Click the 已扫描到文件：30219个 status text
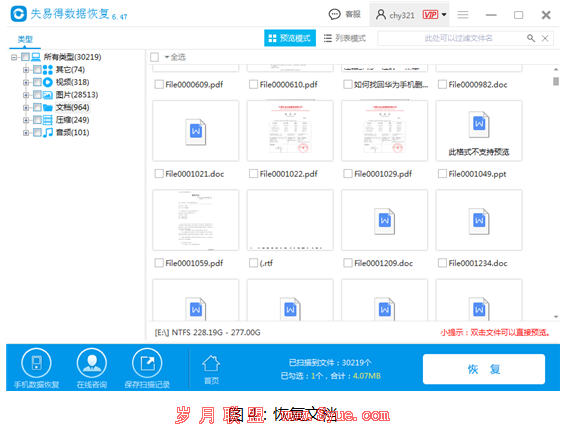 (330, 363)
